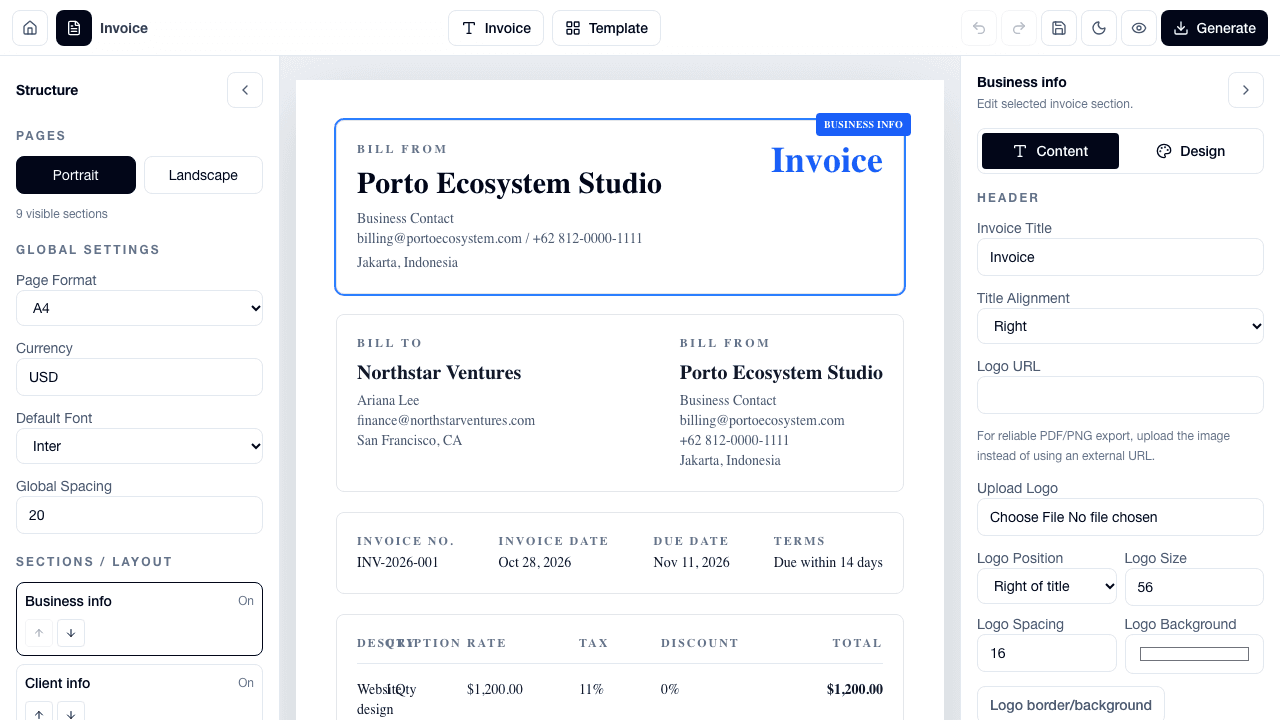The height and width of the screenshot is (720, 1280).
Task: Select Landscape page orientation
Action: point(203,175)
